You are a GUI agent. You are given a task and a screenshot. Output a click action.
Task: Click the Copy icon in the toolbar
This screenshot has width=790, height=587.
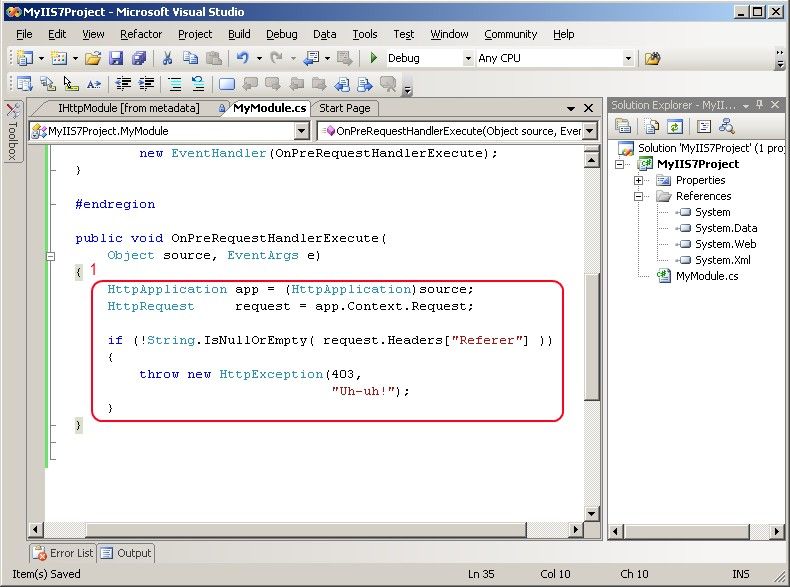pyautogui.click(x=190, y=58)
